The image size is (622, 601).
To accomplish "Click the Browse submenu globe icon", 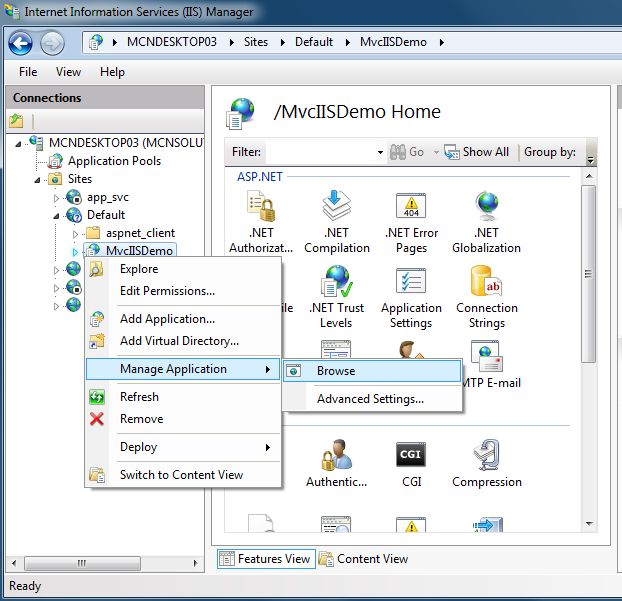I will tap(294, 371).
